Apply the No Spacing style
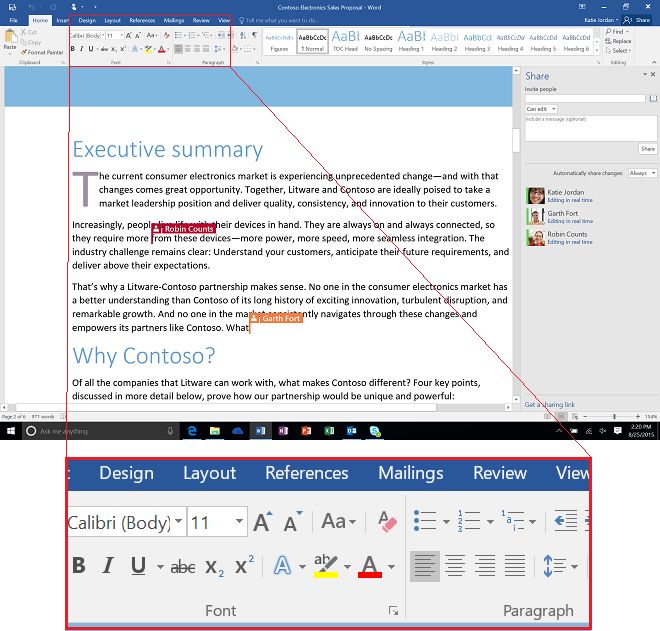Viewport: 660px width, 631px height. tap(378, 41)
